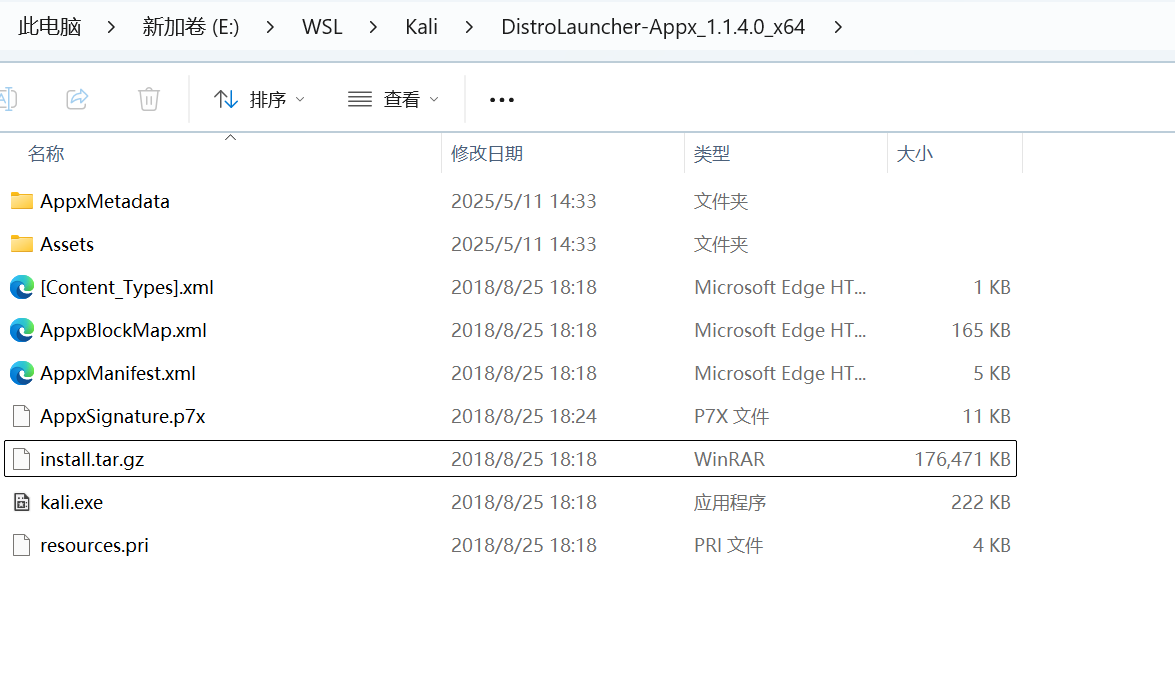1175x687 pixels.
Task: Click 应用程序 type of kali.exe
Action: [729, 503]
